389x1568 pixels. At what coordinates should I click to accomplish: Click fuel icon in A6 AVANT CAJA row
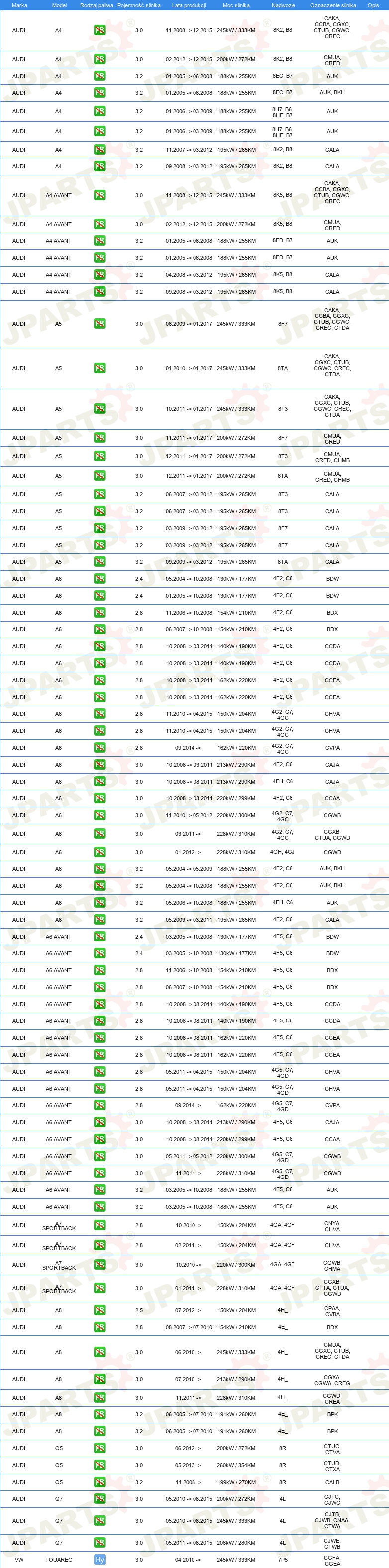(x=99, y=1122)
